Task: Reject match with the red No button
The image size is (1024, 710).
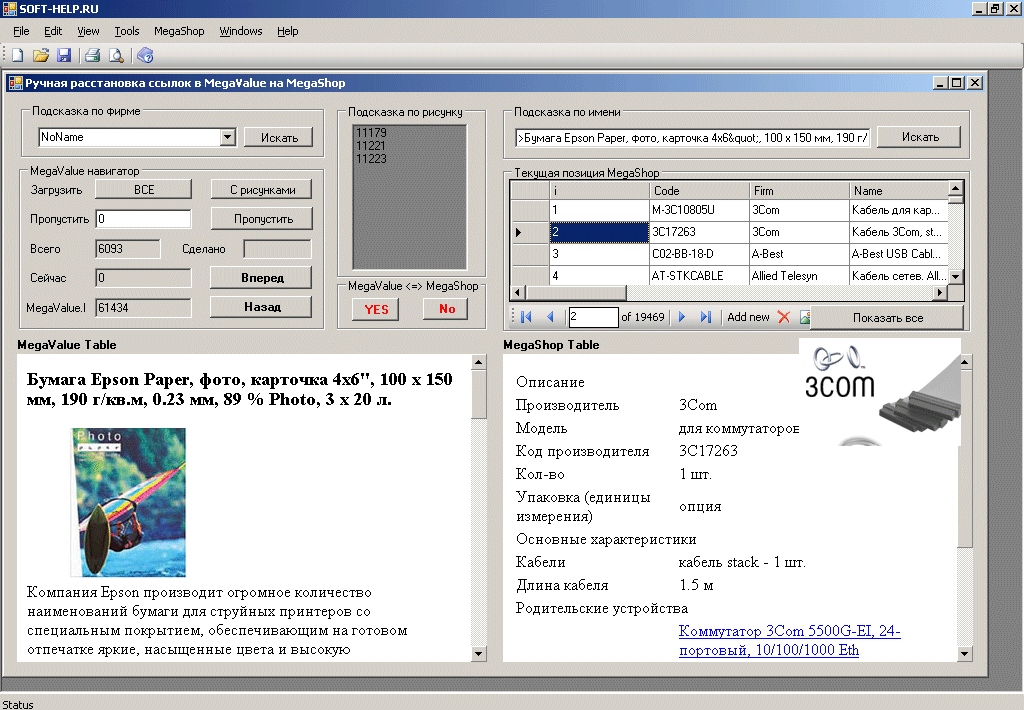Action: pos(446,308)
